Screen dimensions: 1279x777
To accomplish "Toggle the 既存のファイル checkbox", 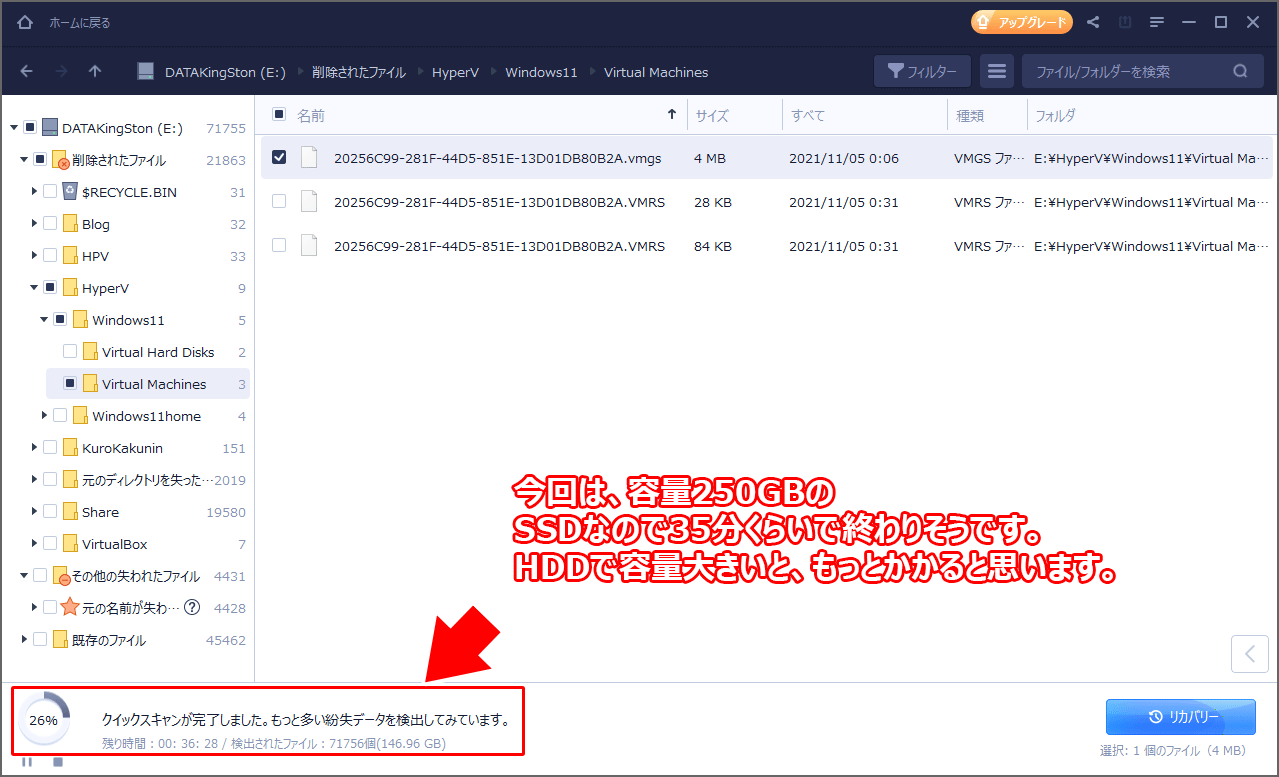I will click(40, 639).
